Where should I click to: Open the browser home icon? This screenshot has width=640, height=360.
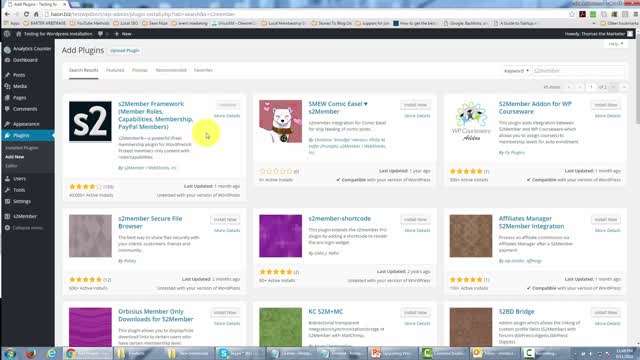pos(36,14)
